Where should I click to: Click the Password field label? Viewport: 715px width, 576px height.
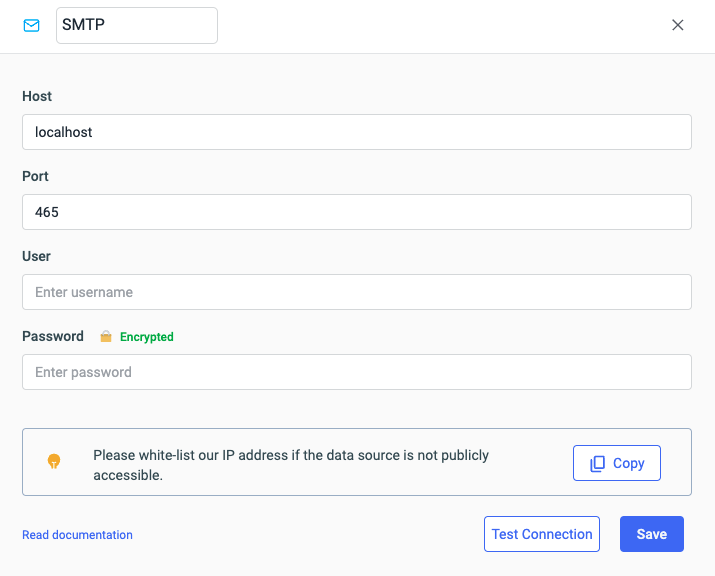click(53, 336)
